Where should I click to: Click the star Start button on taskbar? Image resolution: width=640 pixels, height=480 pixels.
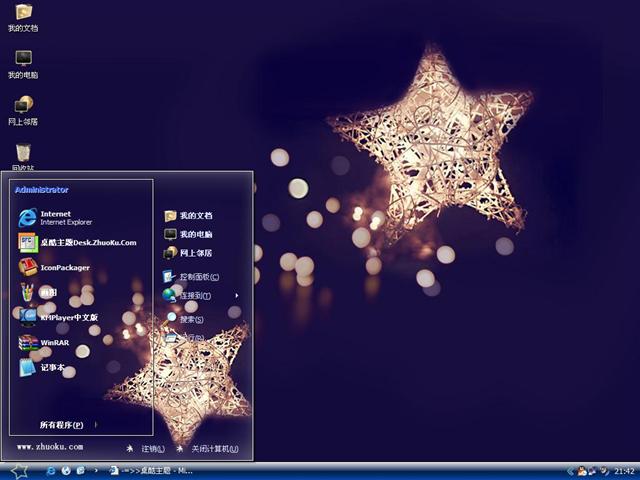18,470
